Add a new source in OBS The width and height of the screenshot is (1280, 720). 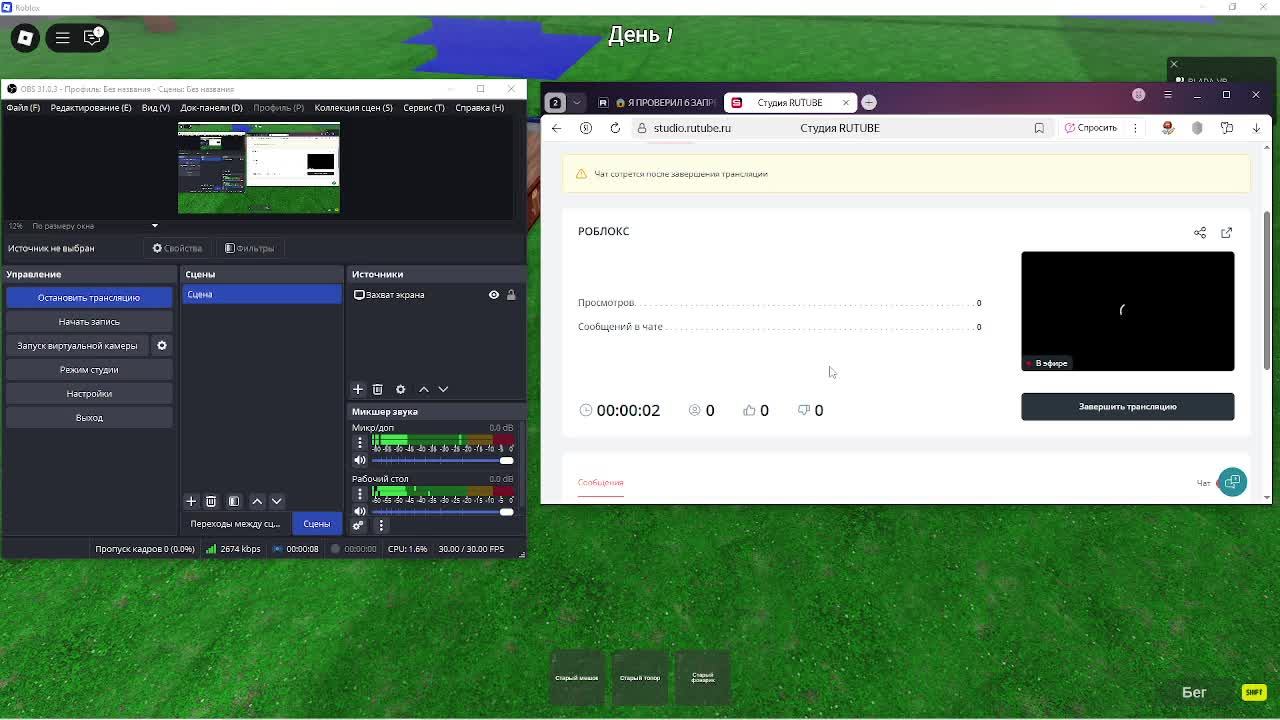[358, 389]
